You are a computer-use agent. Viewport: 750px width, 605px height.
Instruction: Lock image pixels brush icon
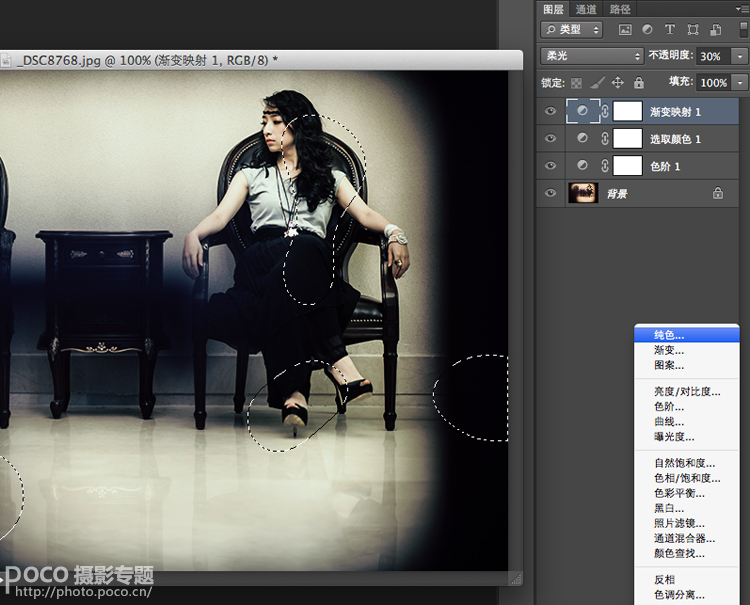coord(597,83)
